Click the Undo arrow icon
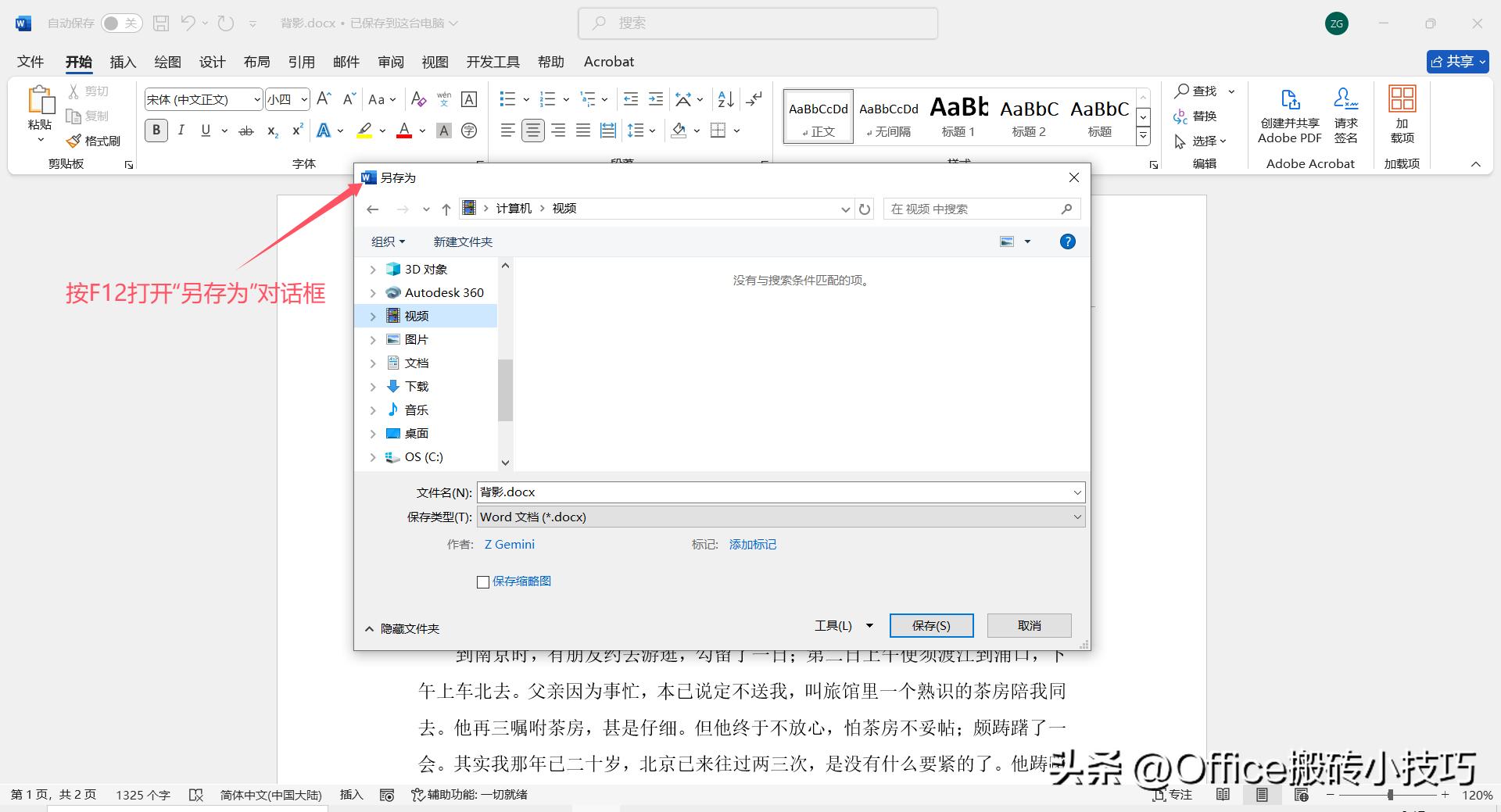 coord(188,23)
